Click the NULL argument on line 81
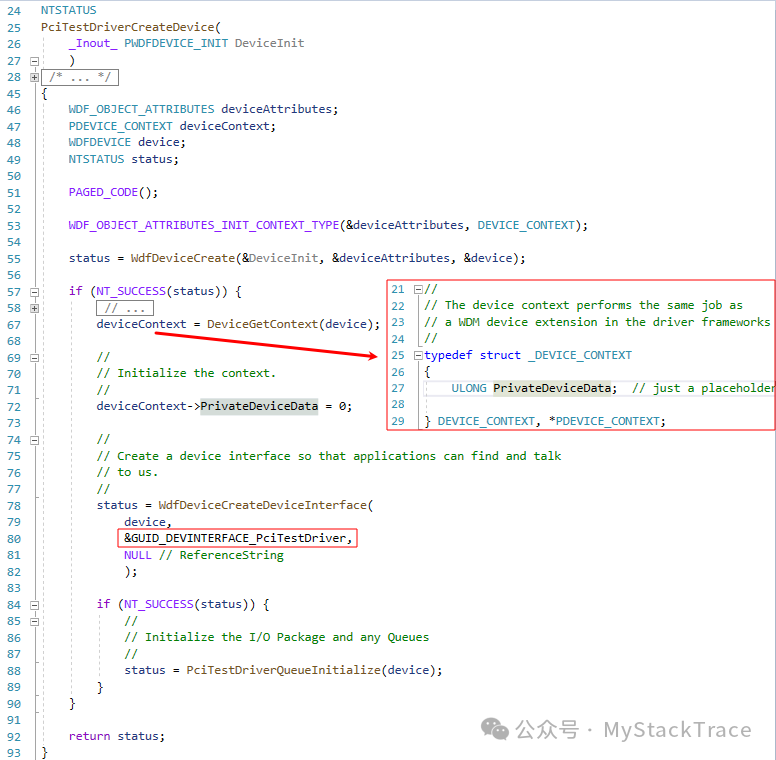The image size is (776, 760). click(x=138, y=555)
